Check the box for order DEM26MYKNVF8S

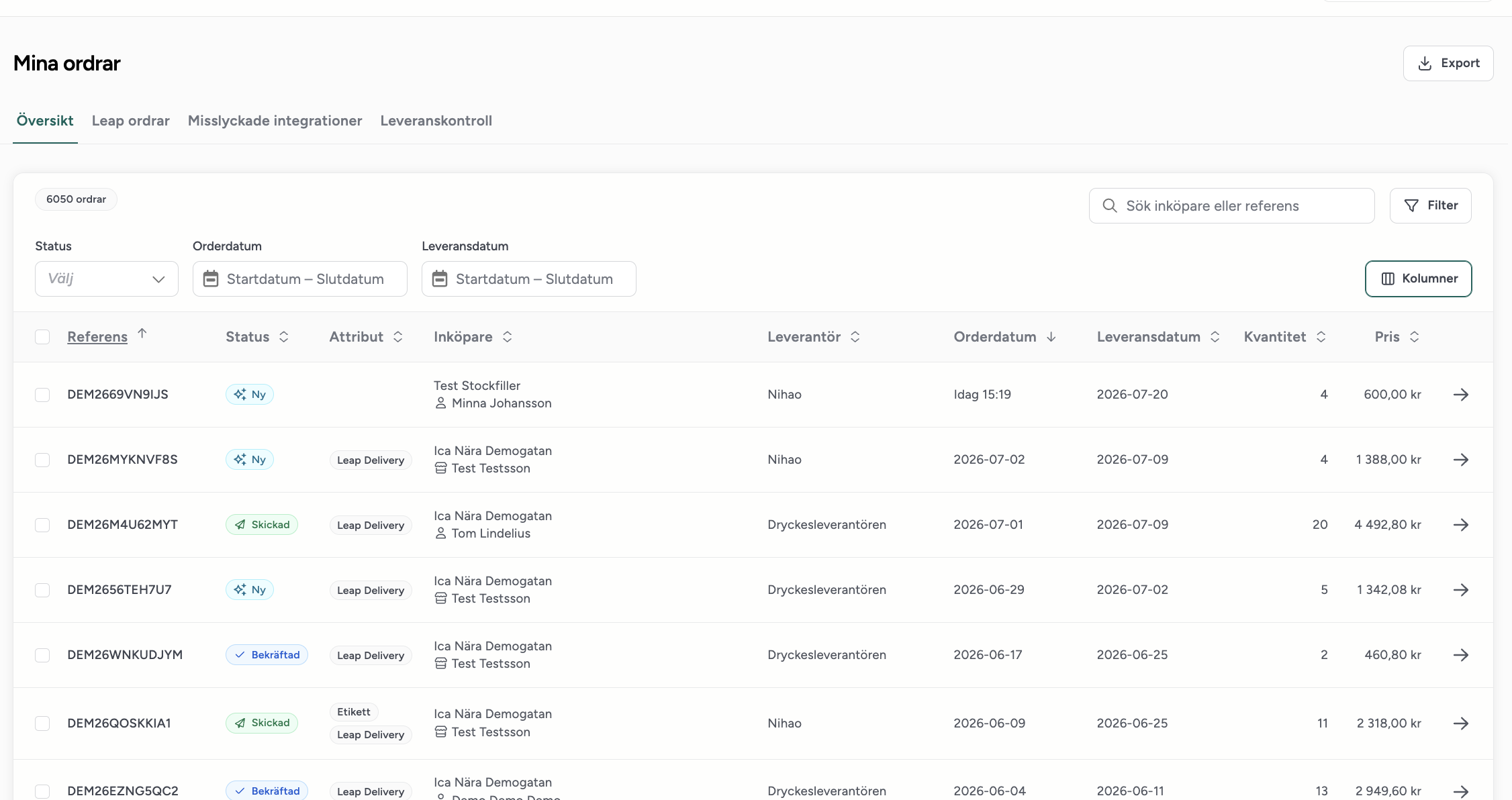point(42,460)
